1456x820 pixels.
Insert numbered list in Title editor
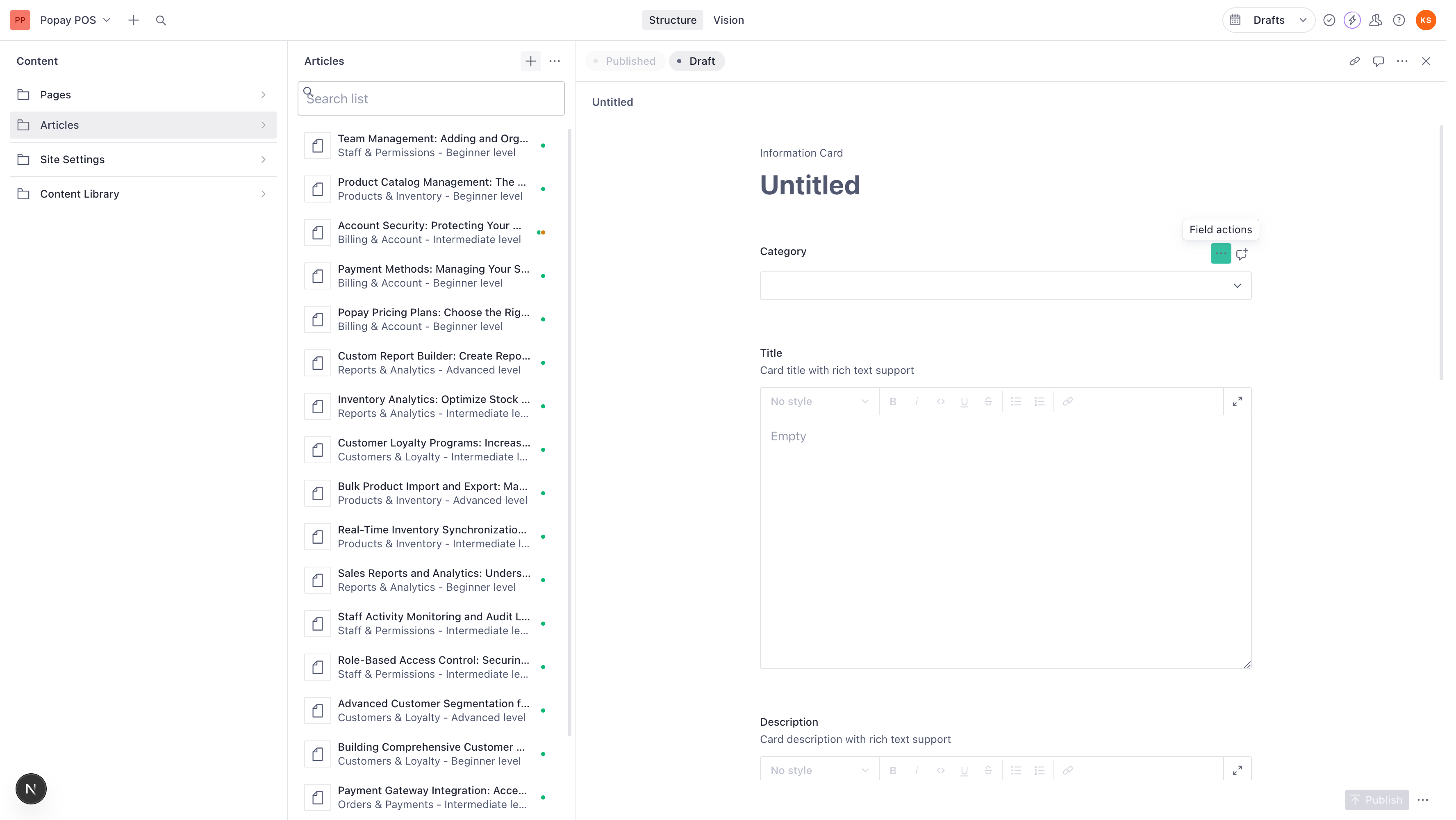[1040, 401]
